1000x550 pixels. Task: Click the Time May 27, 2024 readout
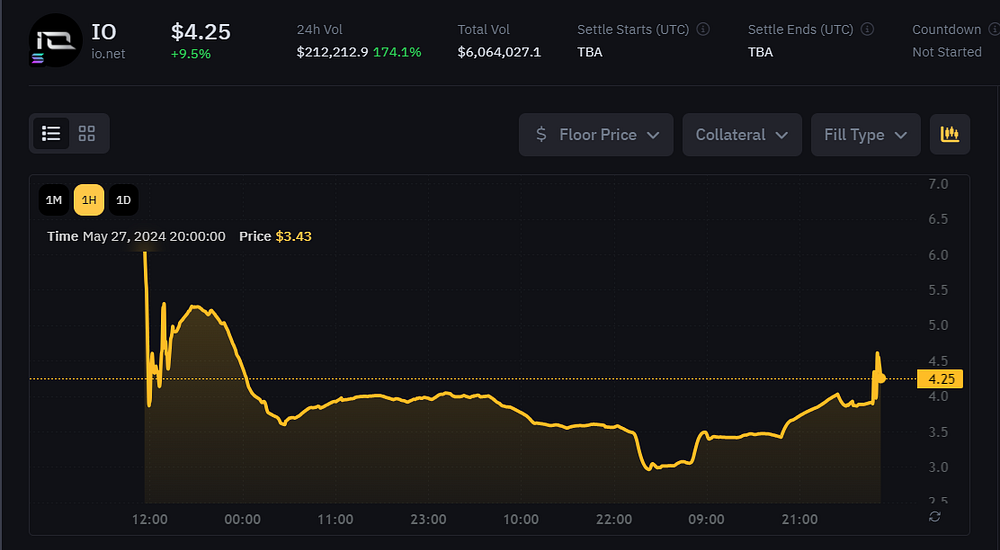(136, 236)
